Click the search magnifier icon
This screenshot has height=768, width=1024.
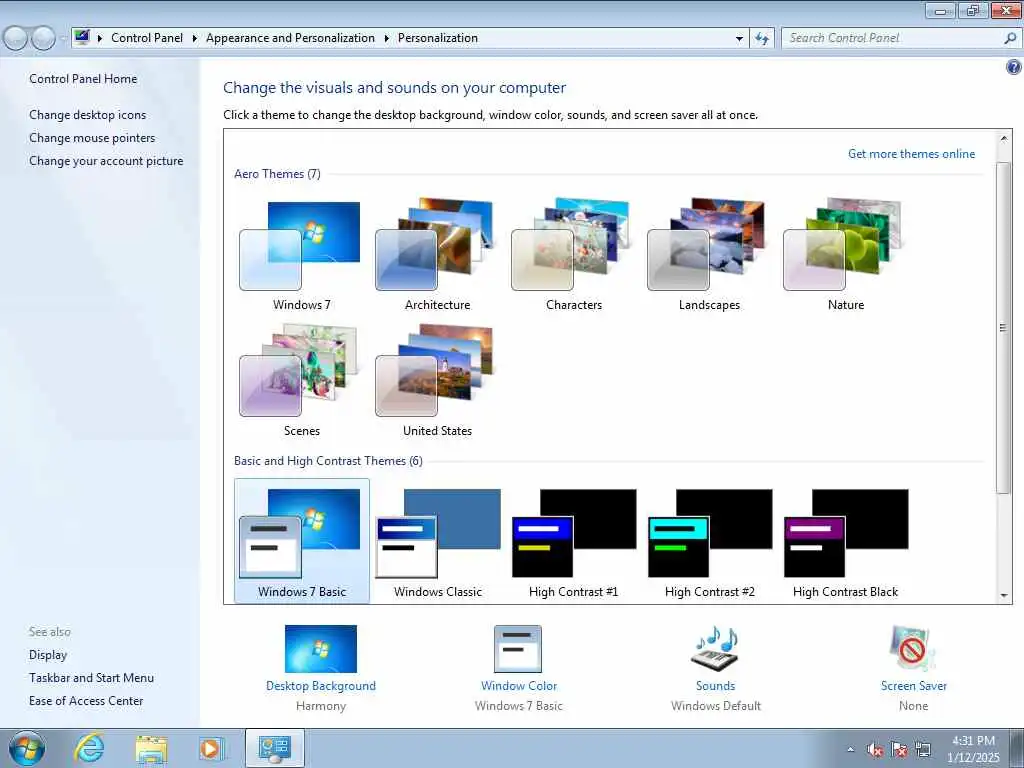tap(1010, 38)
